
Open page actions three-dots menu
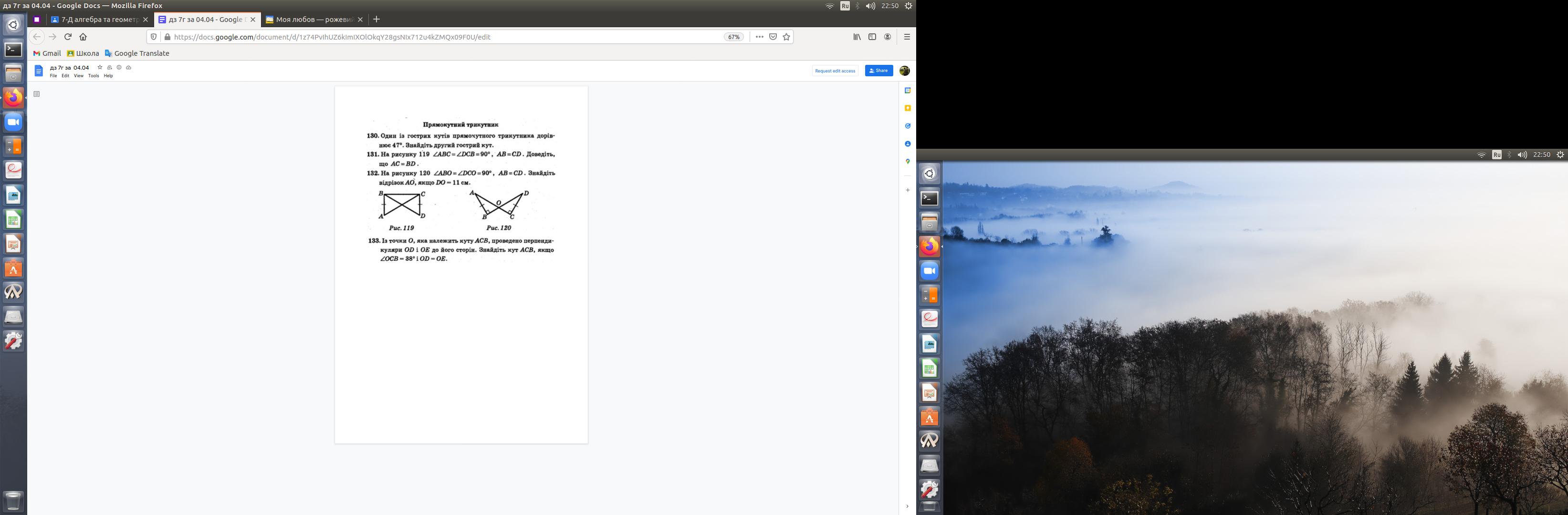759,37
